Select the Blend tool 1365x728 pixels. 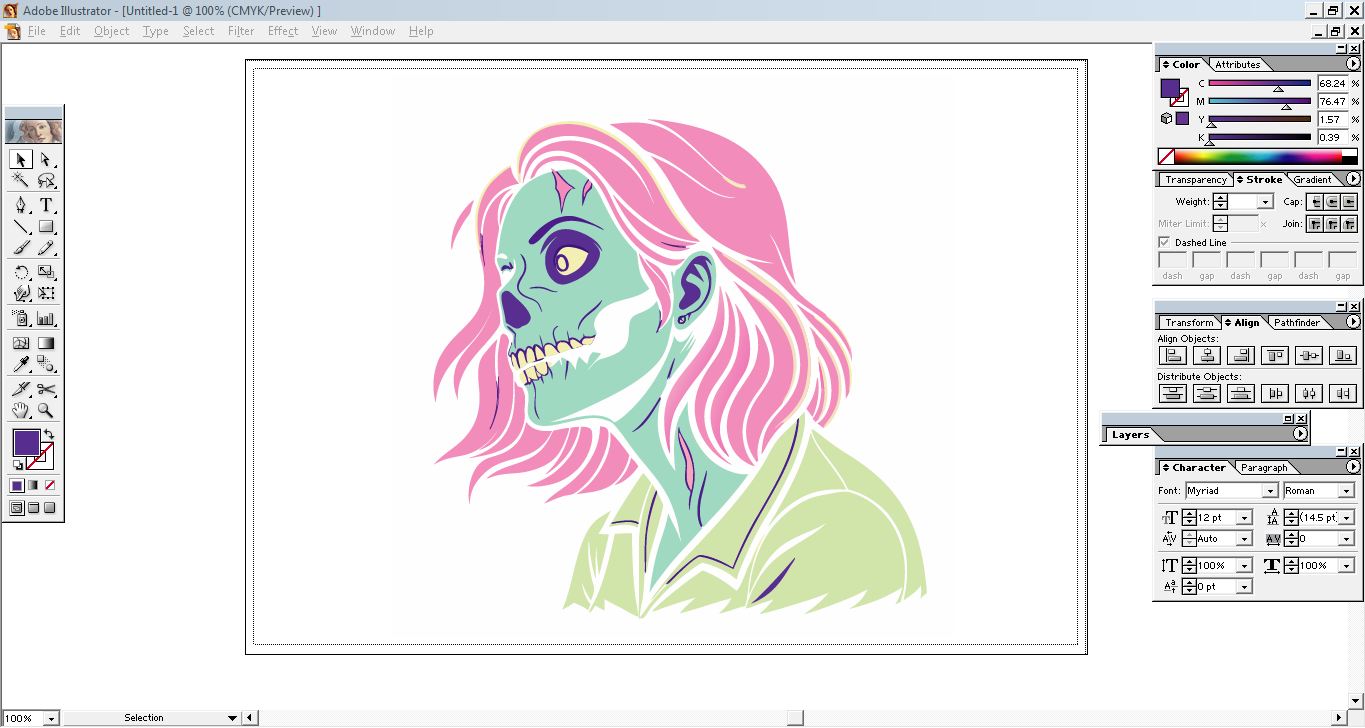pyautogui.click(x=46, y=364)
